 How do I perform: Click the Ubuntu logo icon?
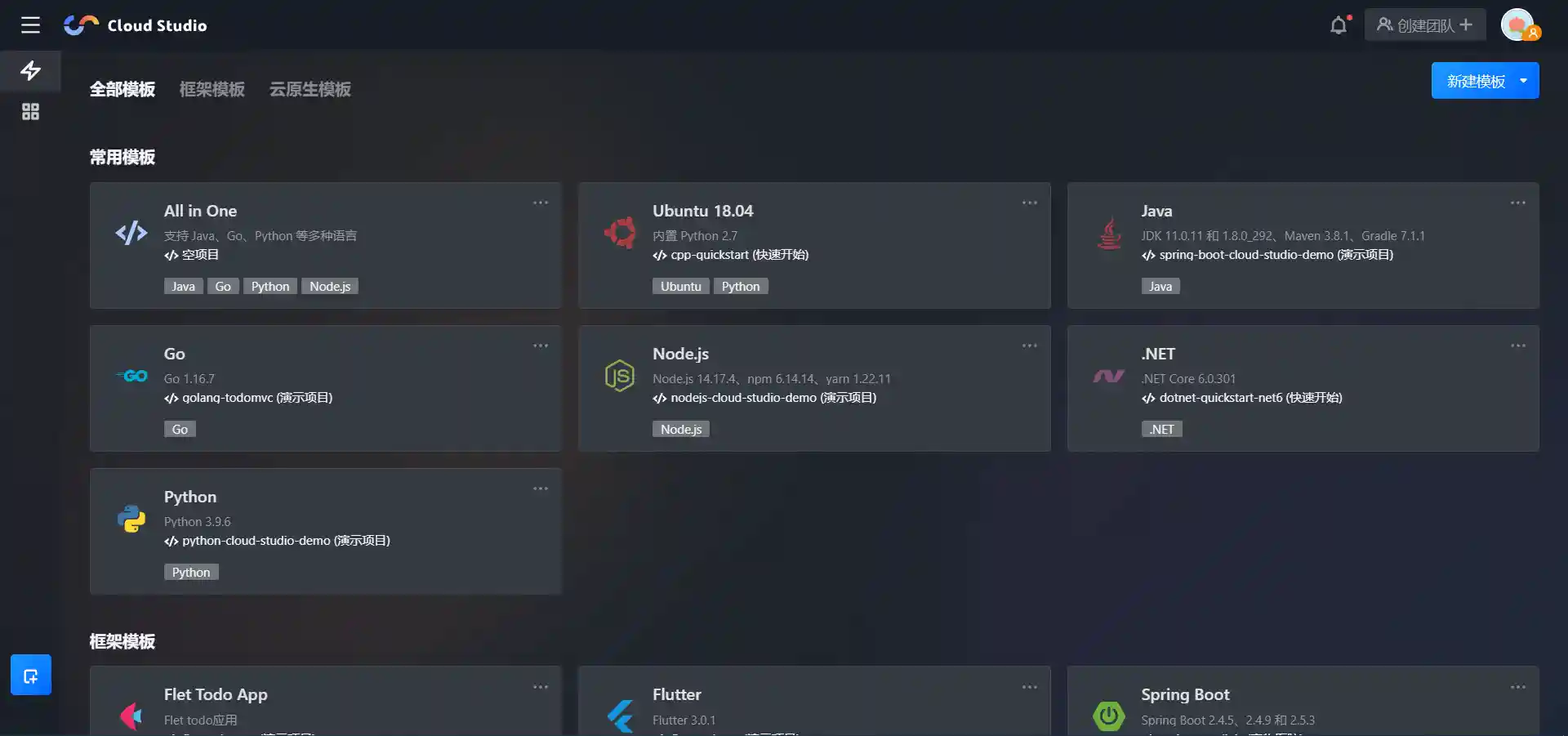pyautogui.click(x=620, y=233)
